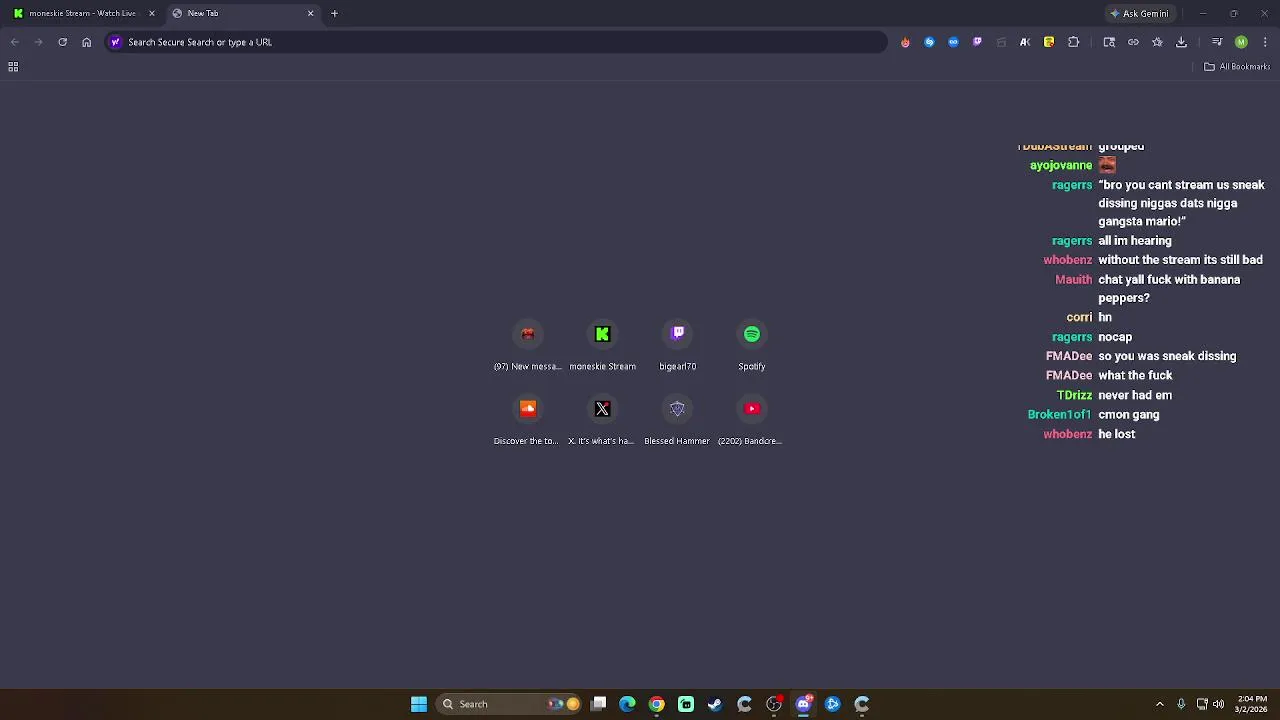Open the media controls music-note icon

(1217, 42)
